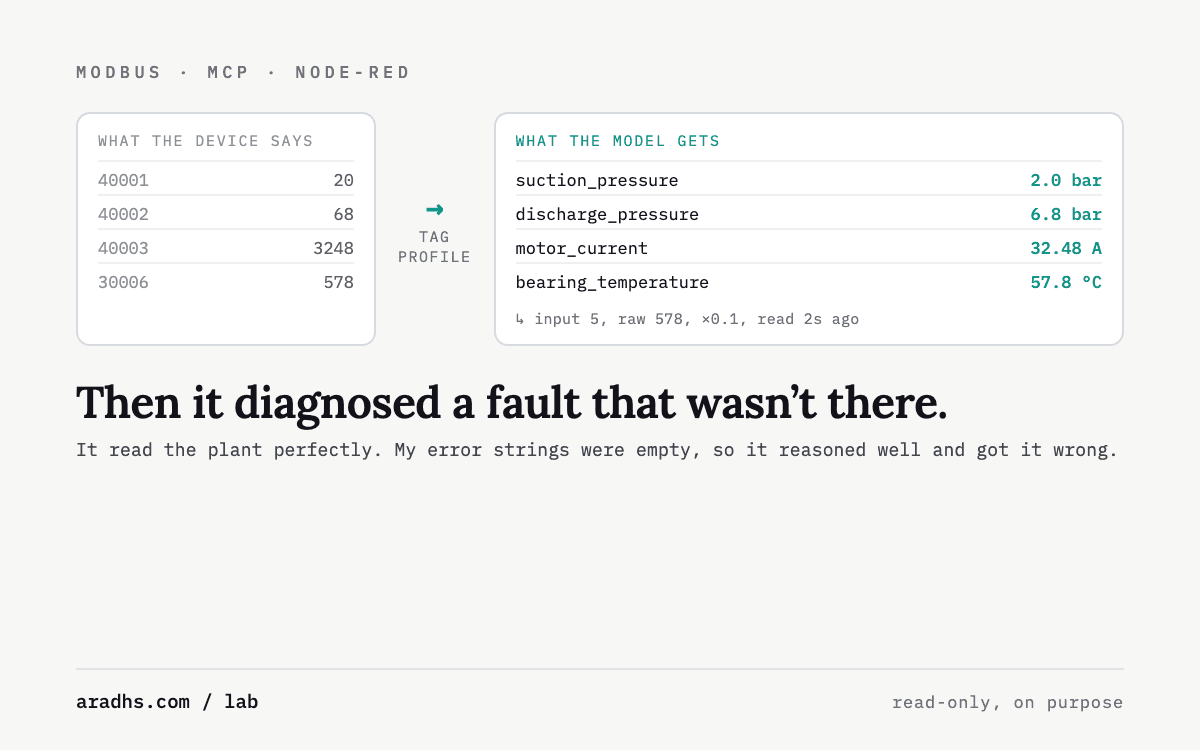Click 'WHAT THE MODEL GETS' header
This screenshot has height=750, width=1200.
[x=617, y=142]
